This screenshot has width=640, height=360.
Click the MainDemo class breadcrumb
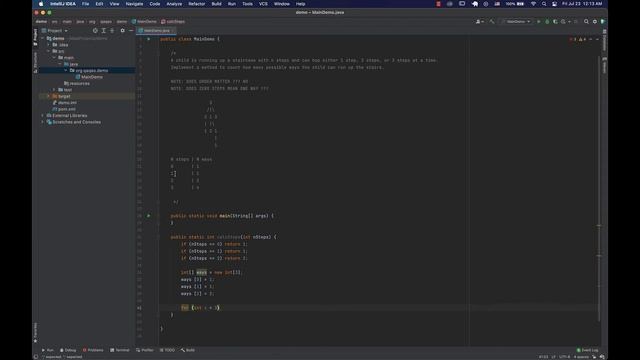(x=144, y=22)
